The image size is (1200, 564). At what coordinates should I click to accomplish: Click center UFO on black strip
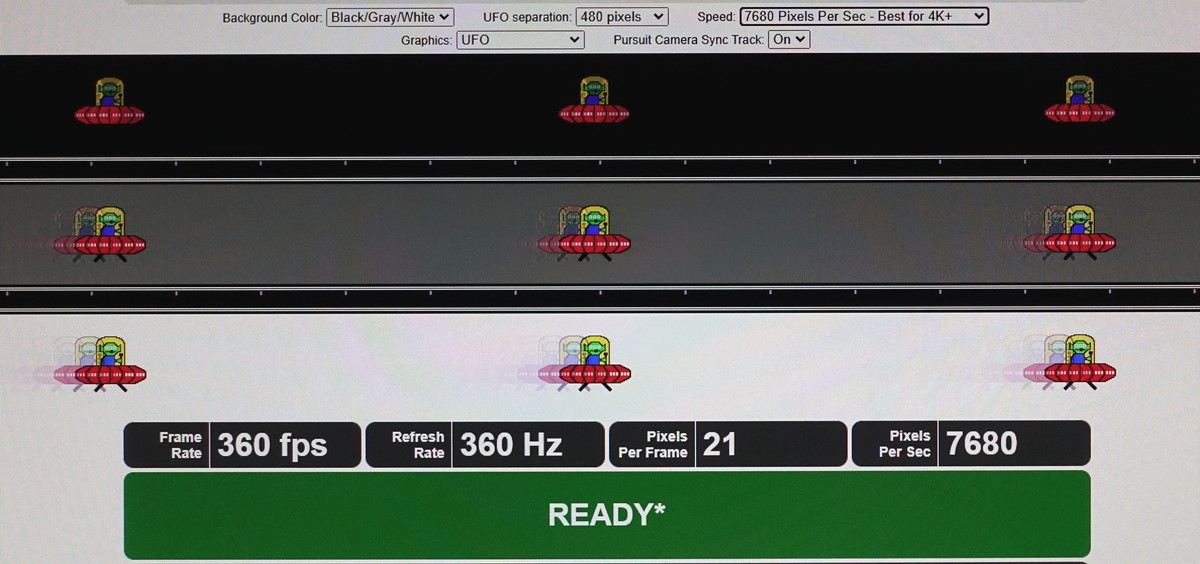(594, 101)
